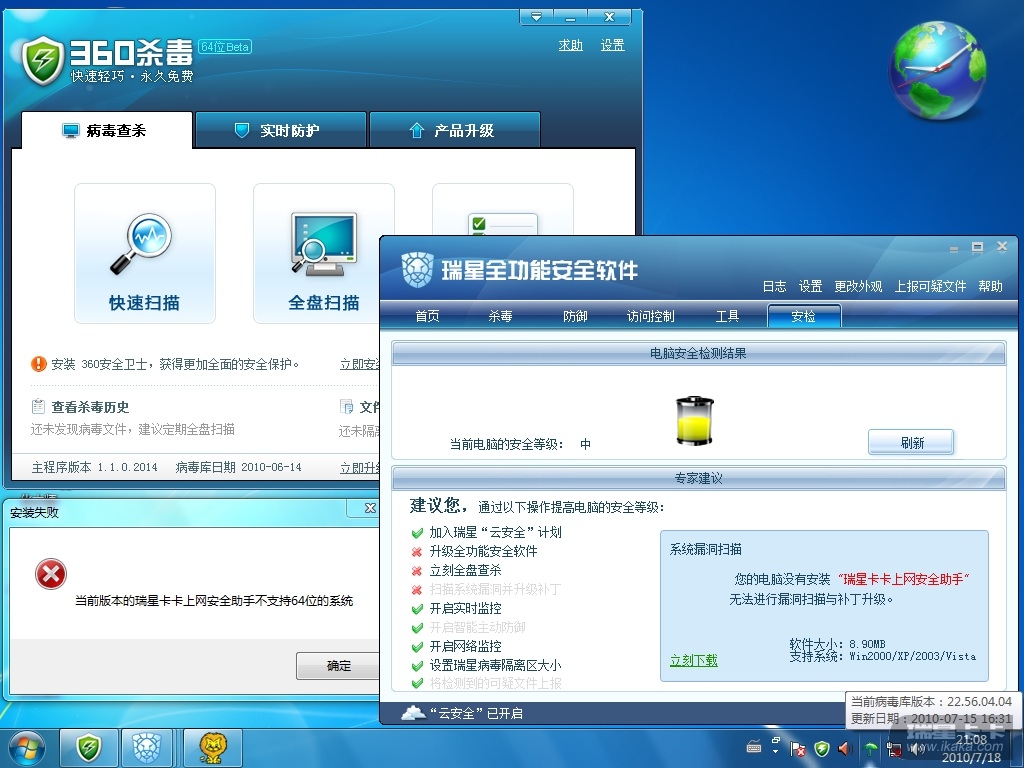Screen dimensions: 1024x768
Task: Expand the small arrow in the tray language bar
Action: tap(775, 752)
